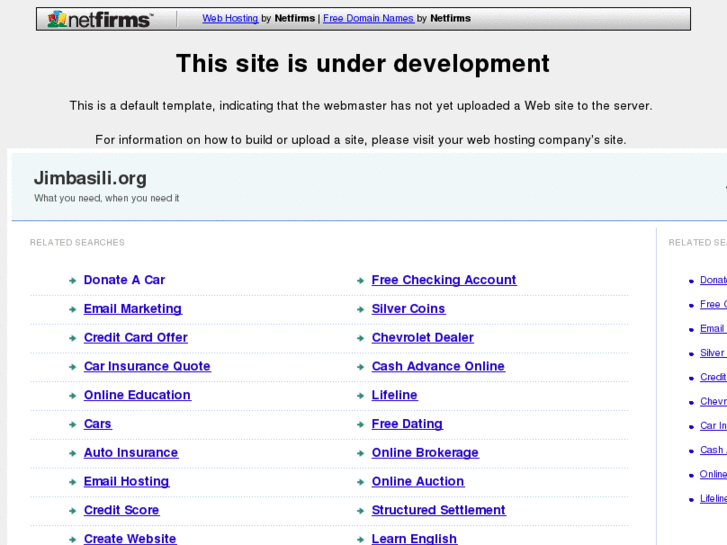Click the Jimbasili.org site title
This screenshot has height=545, width=727.
point(90,178)
